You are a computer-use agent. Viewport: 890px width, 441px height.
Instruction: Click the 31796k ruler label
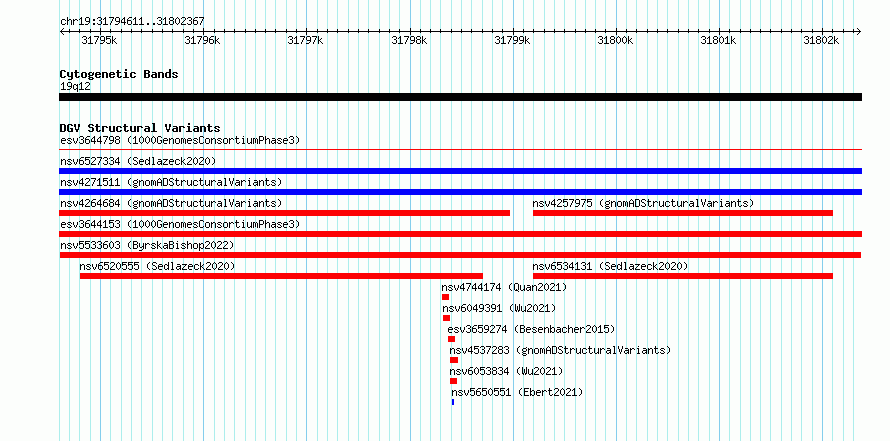(x=203, y=40)
